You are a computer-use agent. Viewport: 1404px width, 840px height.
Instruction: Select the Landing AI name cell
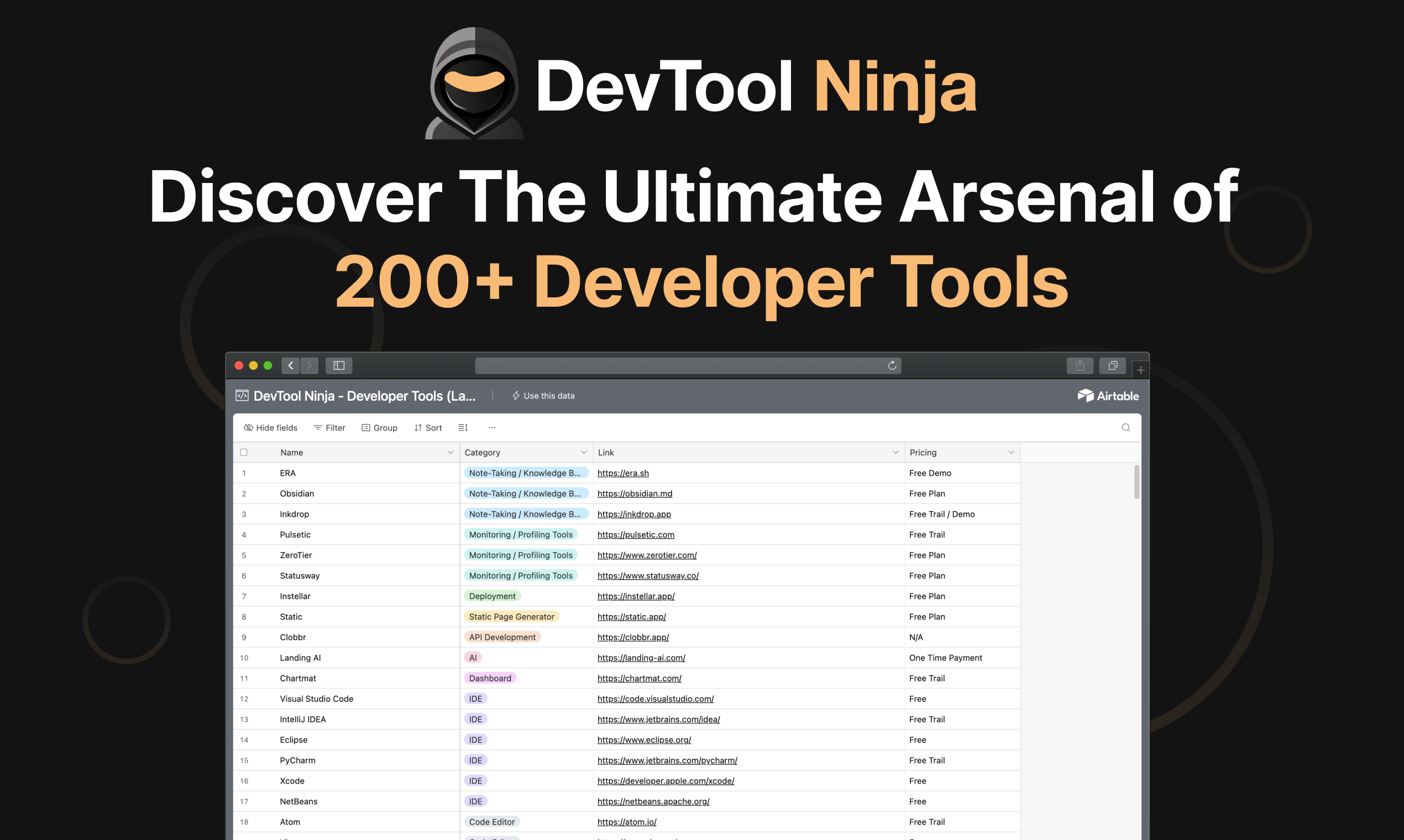(346, 658)
